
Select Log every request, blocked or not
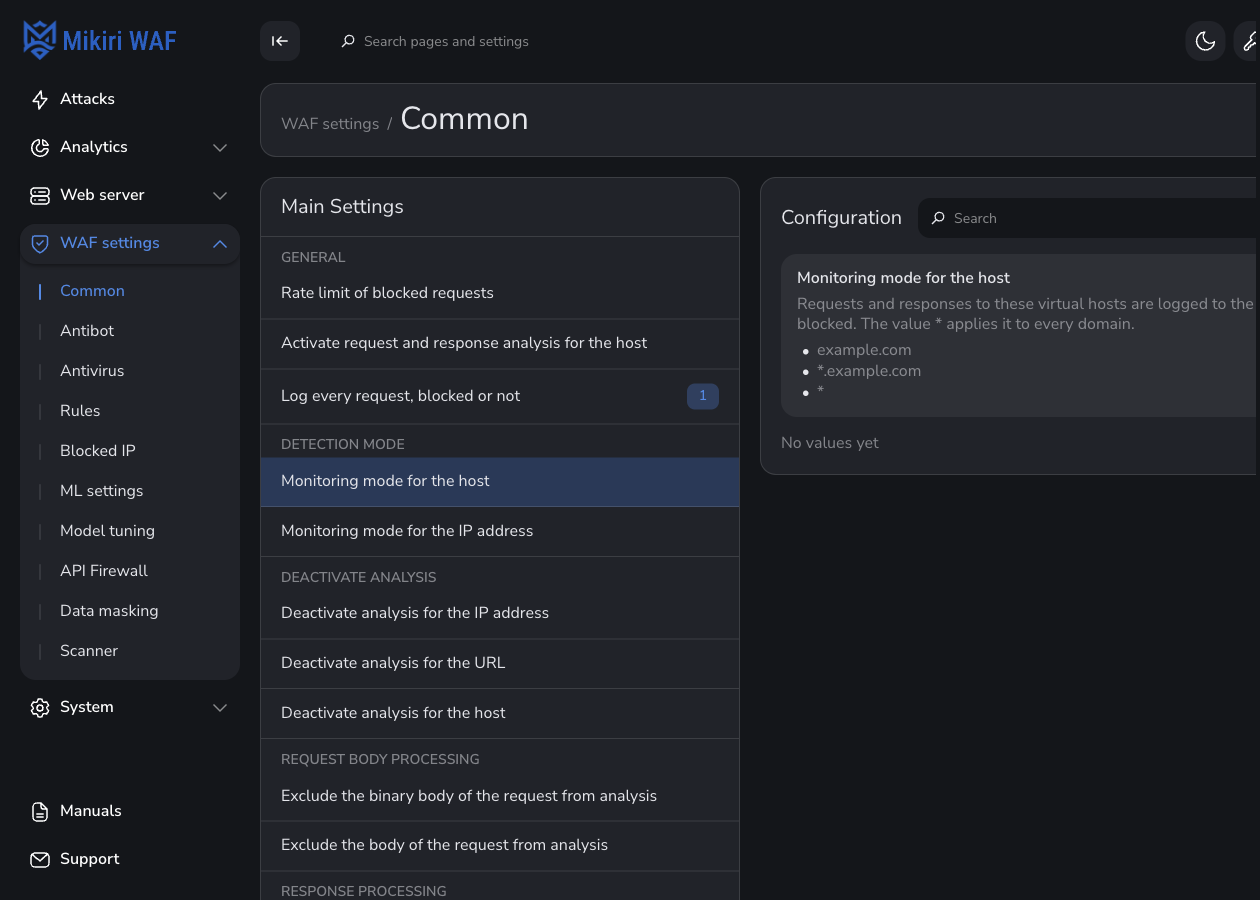[500, 396]
